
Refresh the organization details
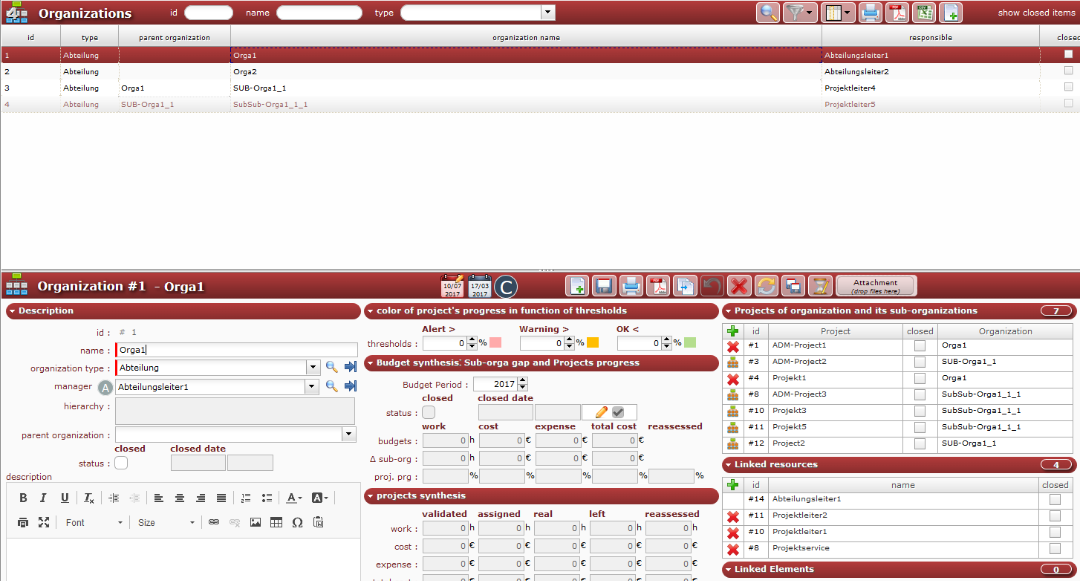coord(765,286)
